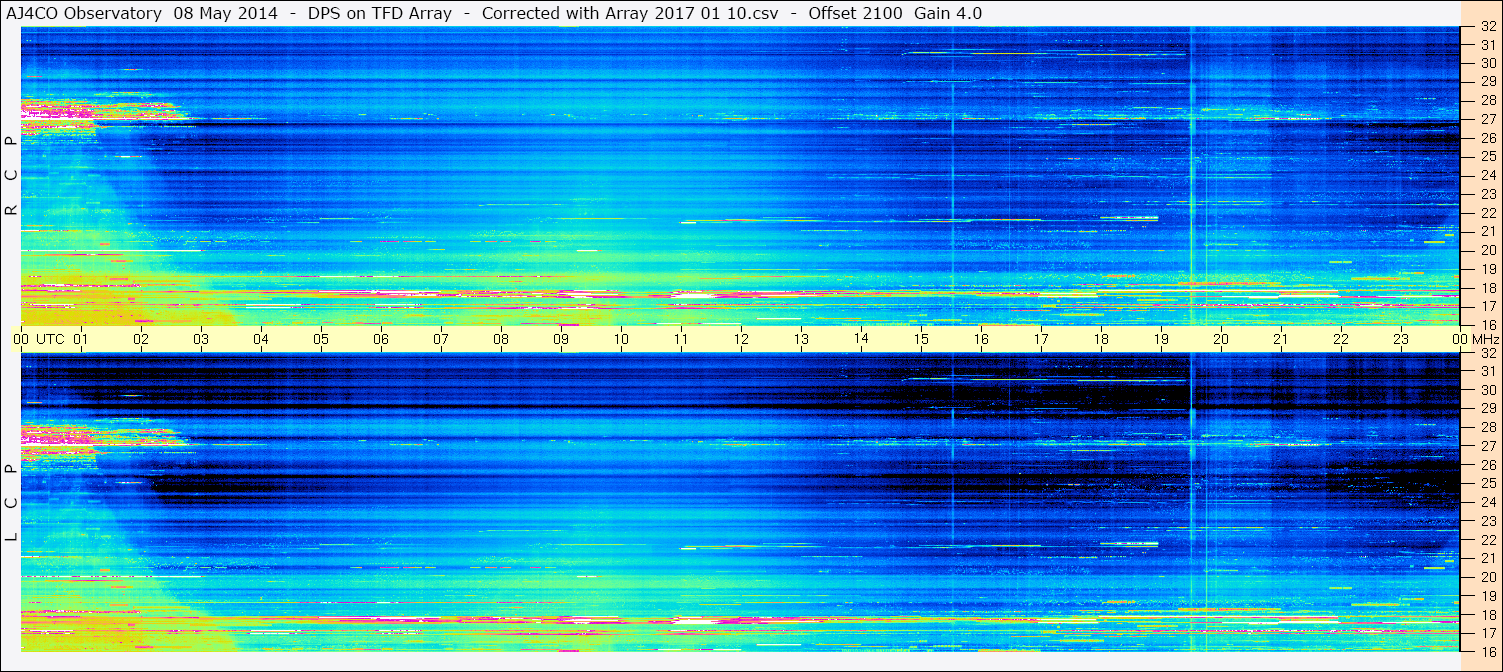Viewport: 1503px width, 672px height.
Task: Click the 09 hour mark on the time axis
Action: click(561, 339)
